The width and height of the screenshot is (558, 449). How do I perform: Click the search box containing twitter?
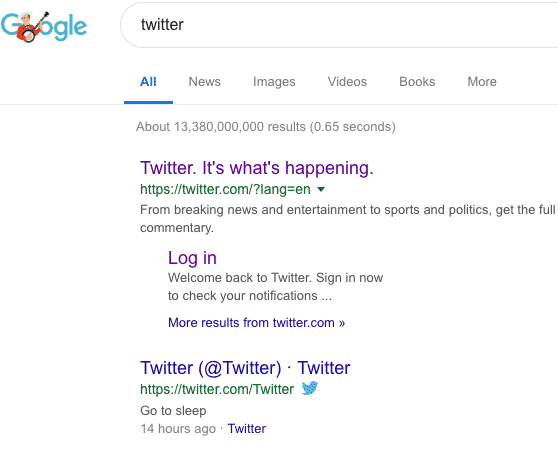pos(339,25)
